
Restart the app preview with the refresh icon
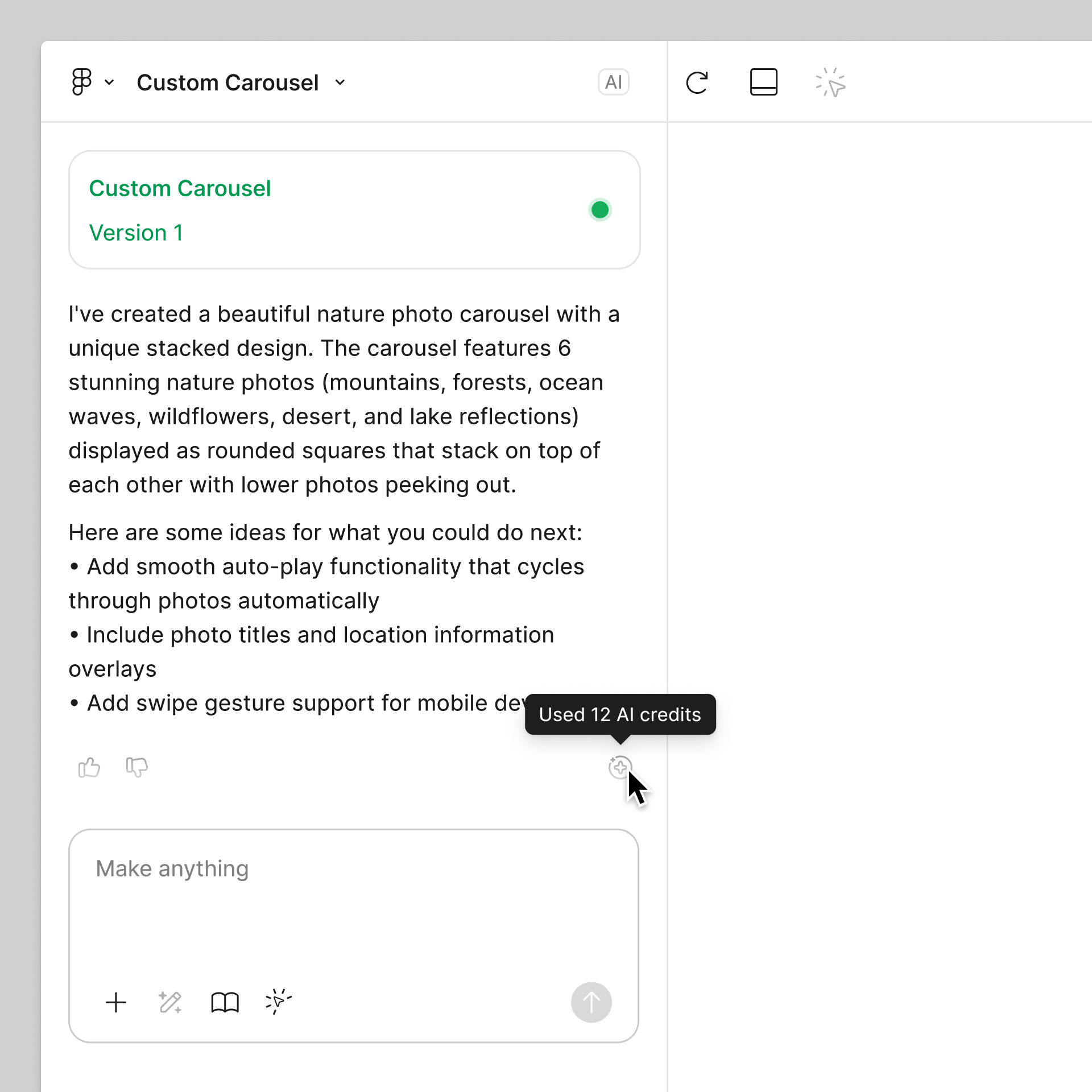click(697, 82)
